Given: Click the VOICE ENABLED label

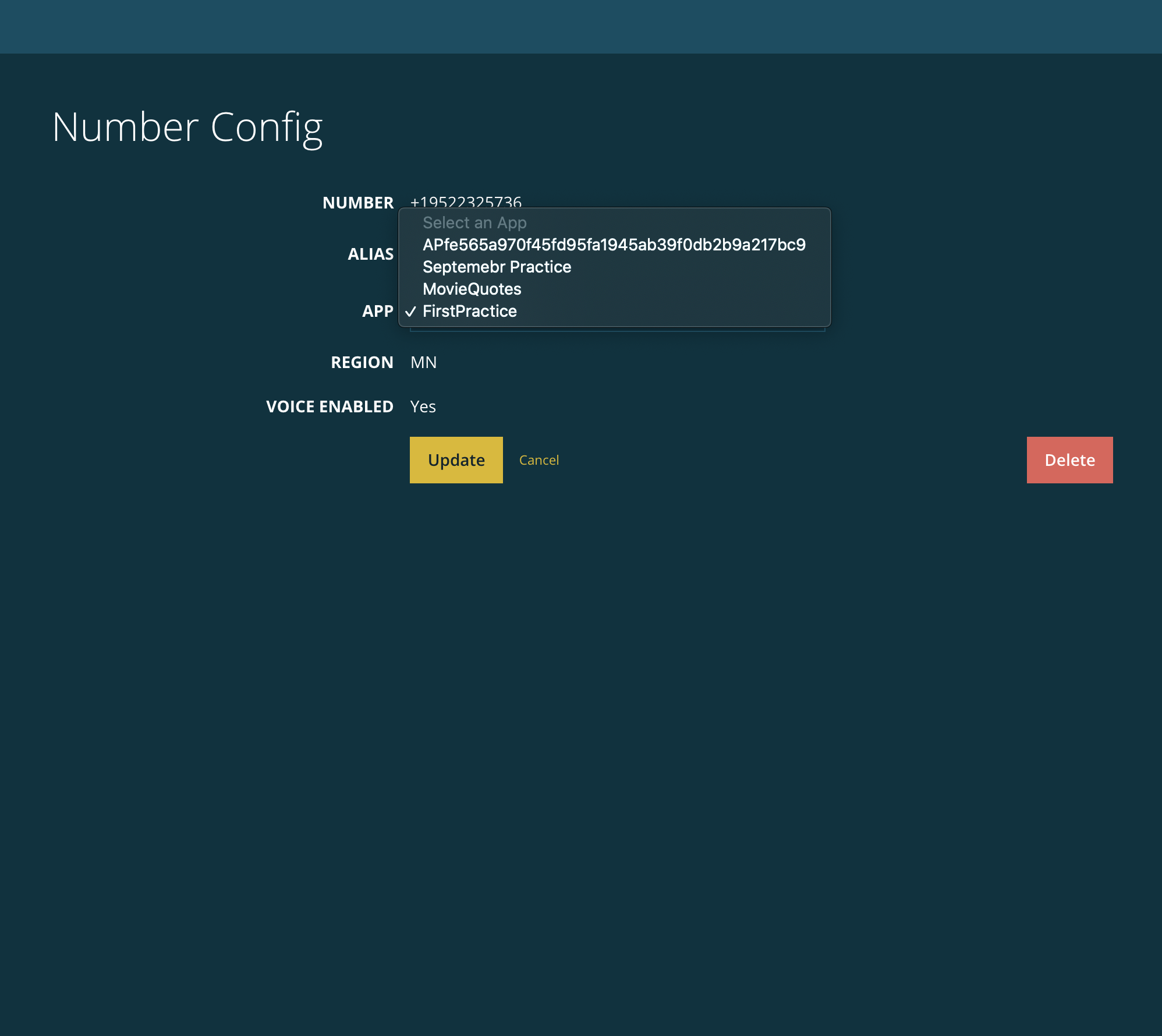Looking at the screenshot, I should 329,406.
